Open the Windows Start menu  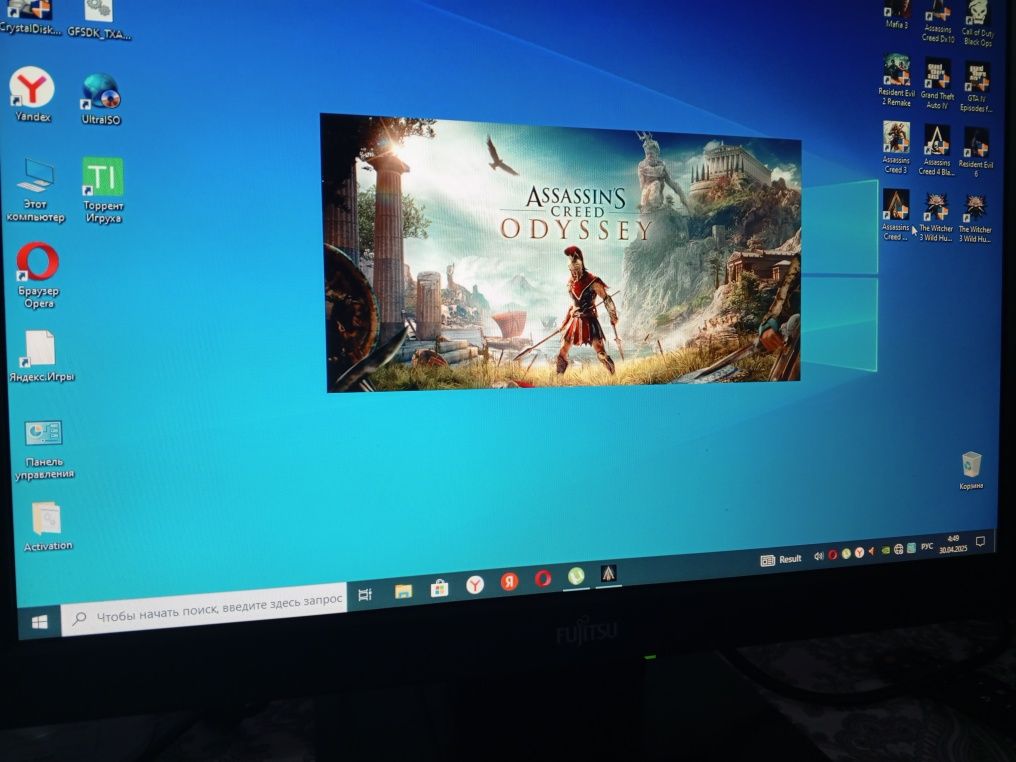(x=40, y=623)
